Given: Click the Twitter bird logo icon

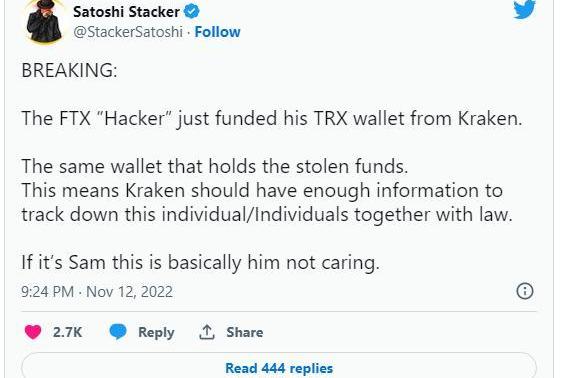Looking at the screenshot, I should click(x=524, y=9).
